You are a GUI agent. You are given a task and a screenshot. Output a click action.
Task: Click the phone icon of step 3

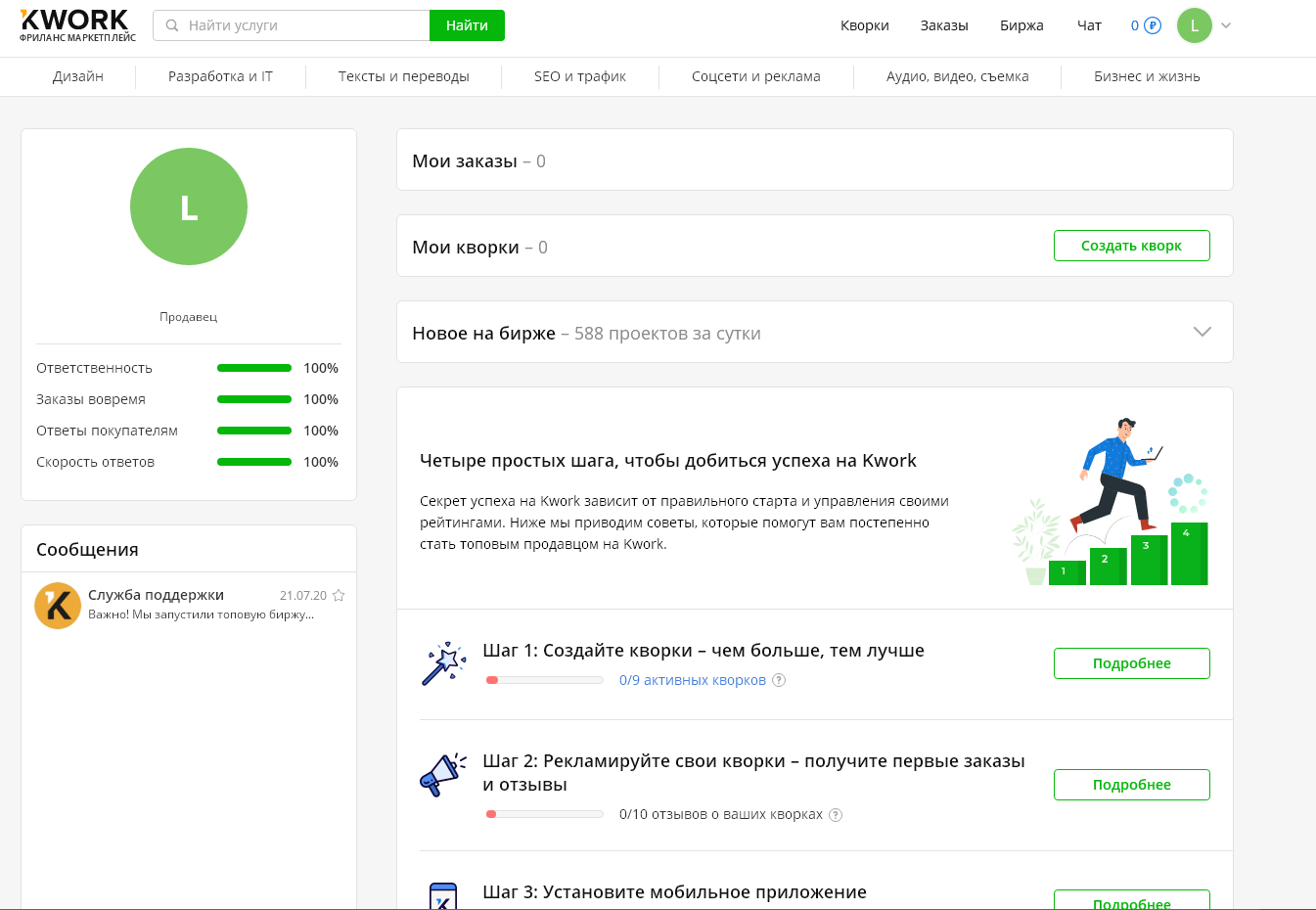point(443,895)
